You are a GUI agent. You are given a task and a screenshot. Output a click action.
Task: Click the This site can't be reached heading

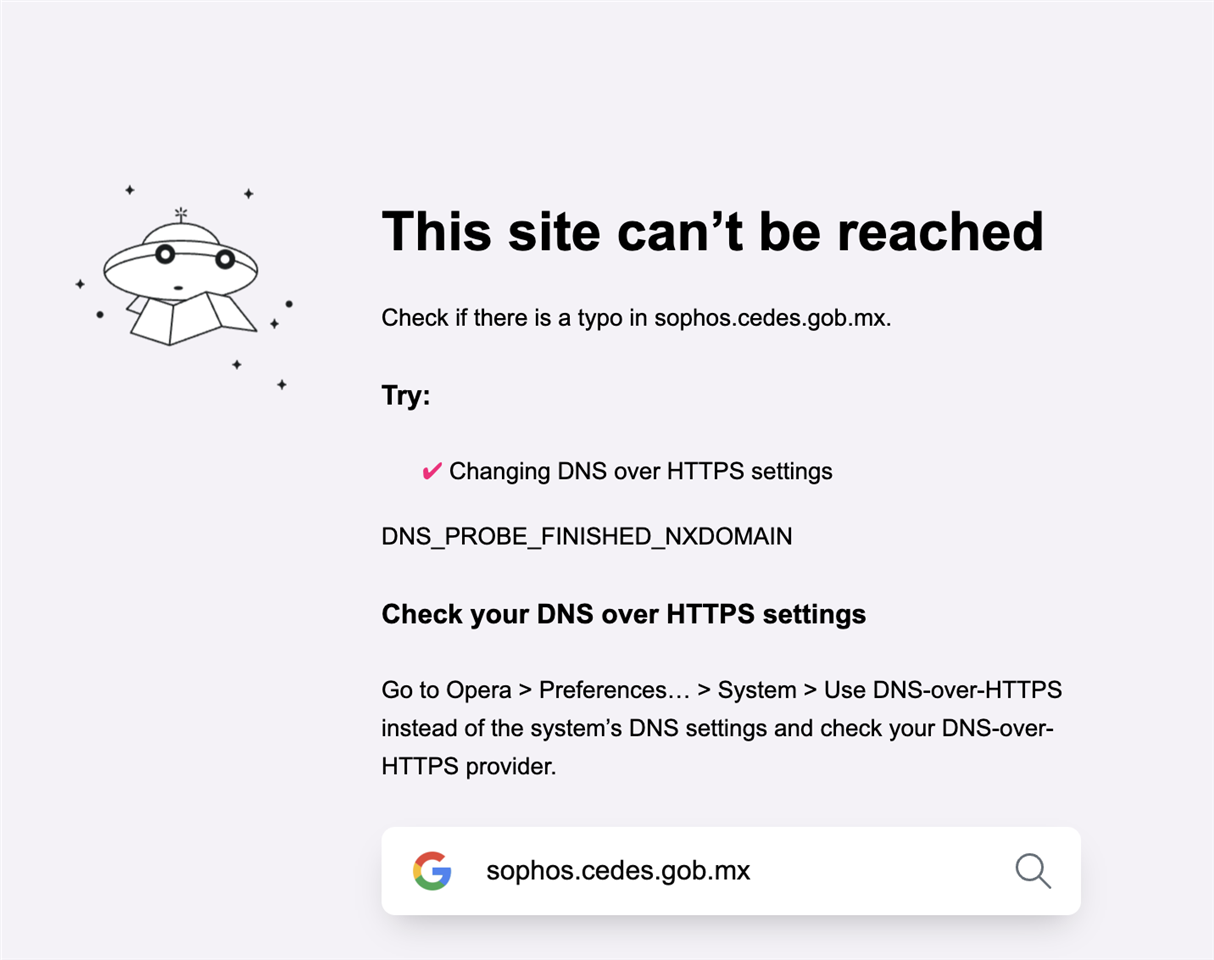713,231
